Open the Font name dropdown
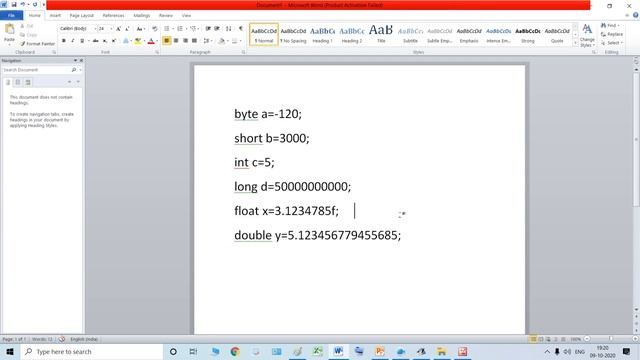This screenshot has height=360, width=640. (x=95, y=29)
